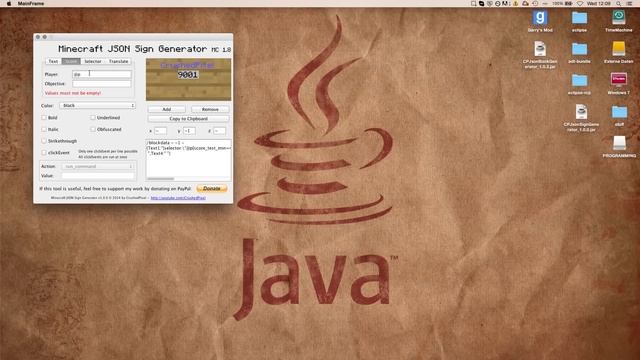The height and width of the screenshot is (360, 640).
Task: Click the clickEvent Value input field
Action: 98,176
